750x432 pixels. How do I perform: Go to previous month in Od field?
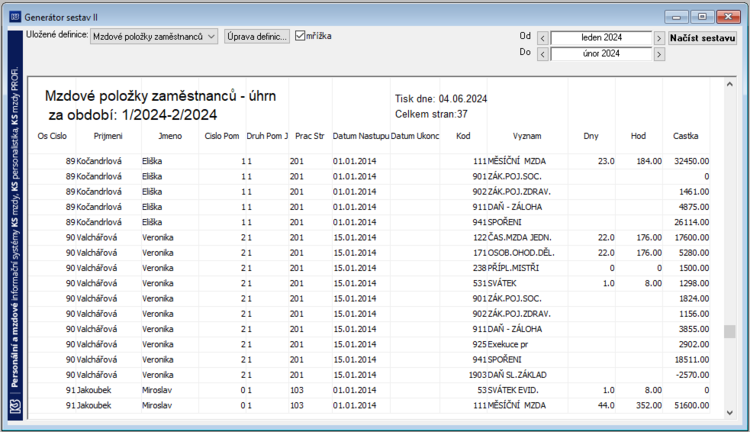click(x=542, y=38)
